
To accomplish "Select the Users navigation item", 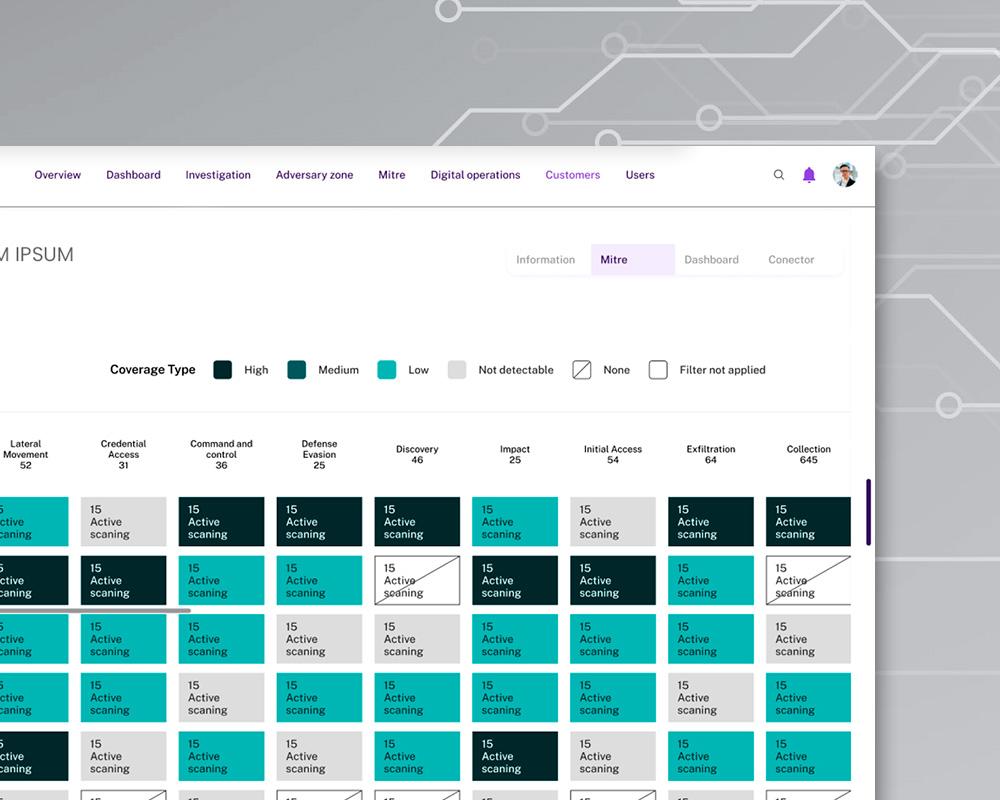I will click(640, 175).
